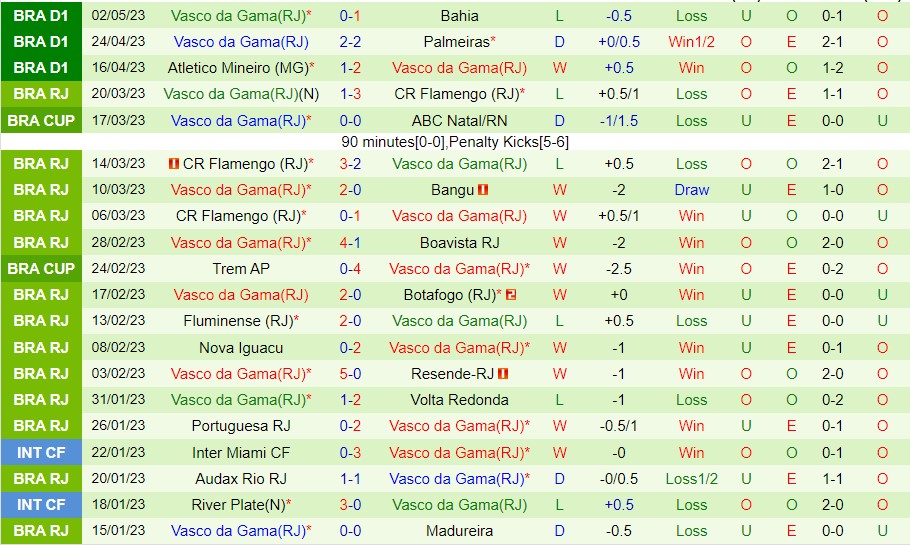
Task: Click the penalty kicks [5-6] note row
Action: (455, 142)
